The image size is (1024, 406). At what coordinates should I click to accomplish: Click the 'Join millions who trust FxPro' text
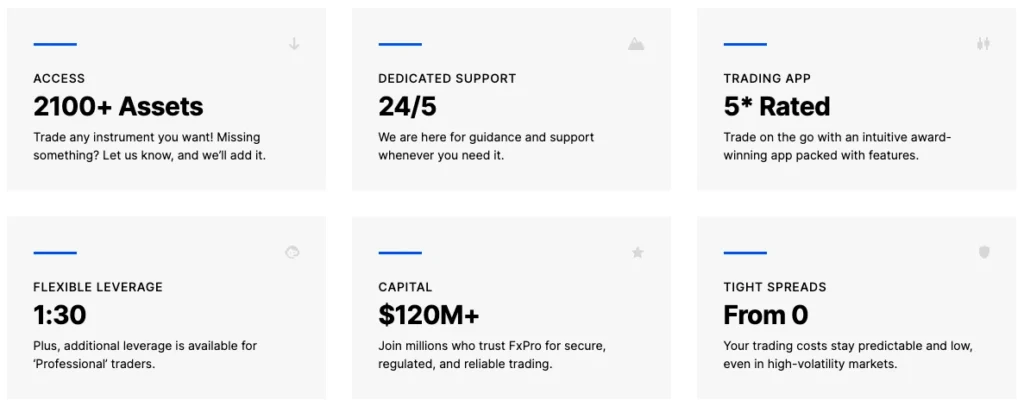[496, 354]
